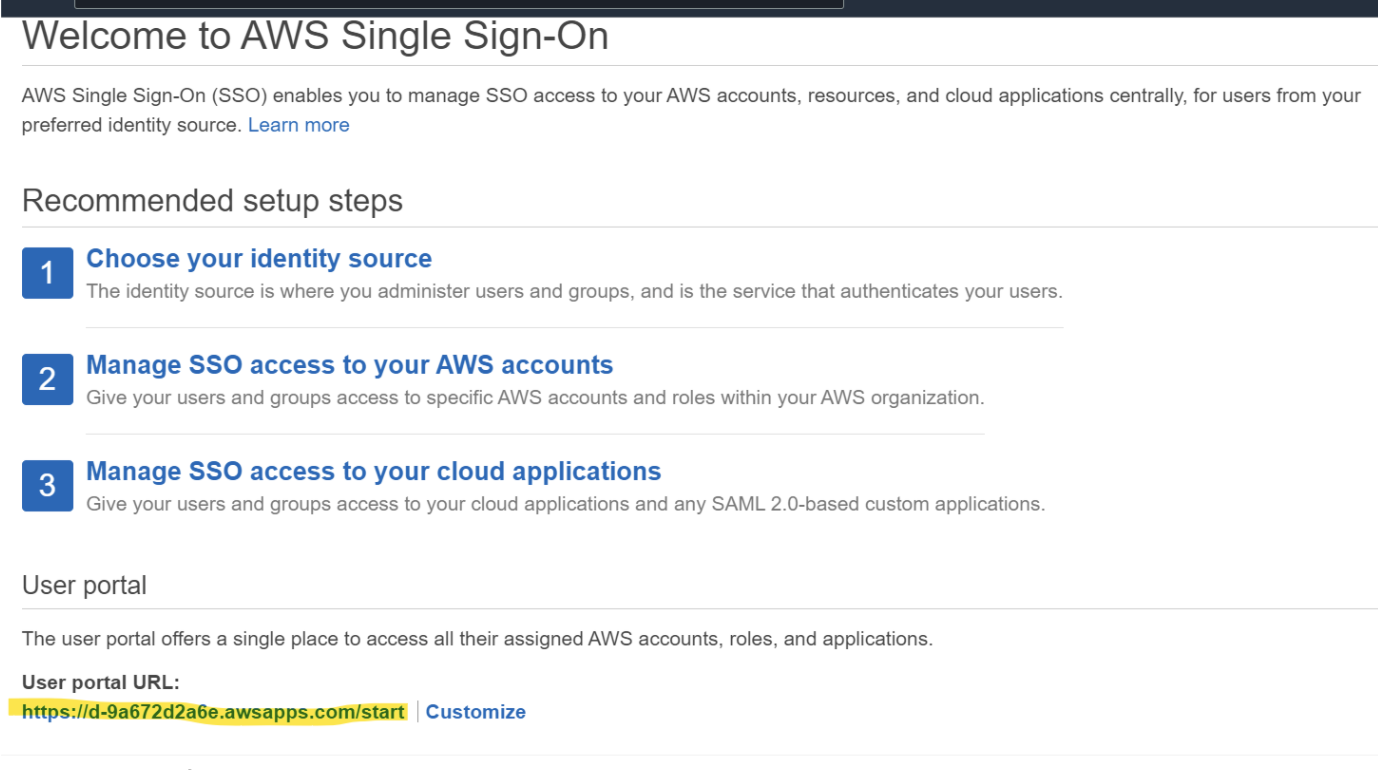Select the blue "2" step square

tap(47, 379)
